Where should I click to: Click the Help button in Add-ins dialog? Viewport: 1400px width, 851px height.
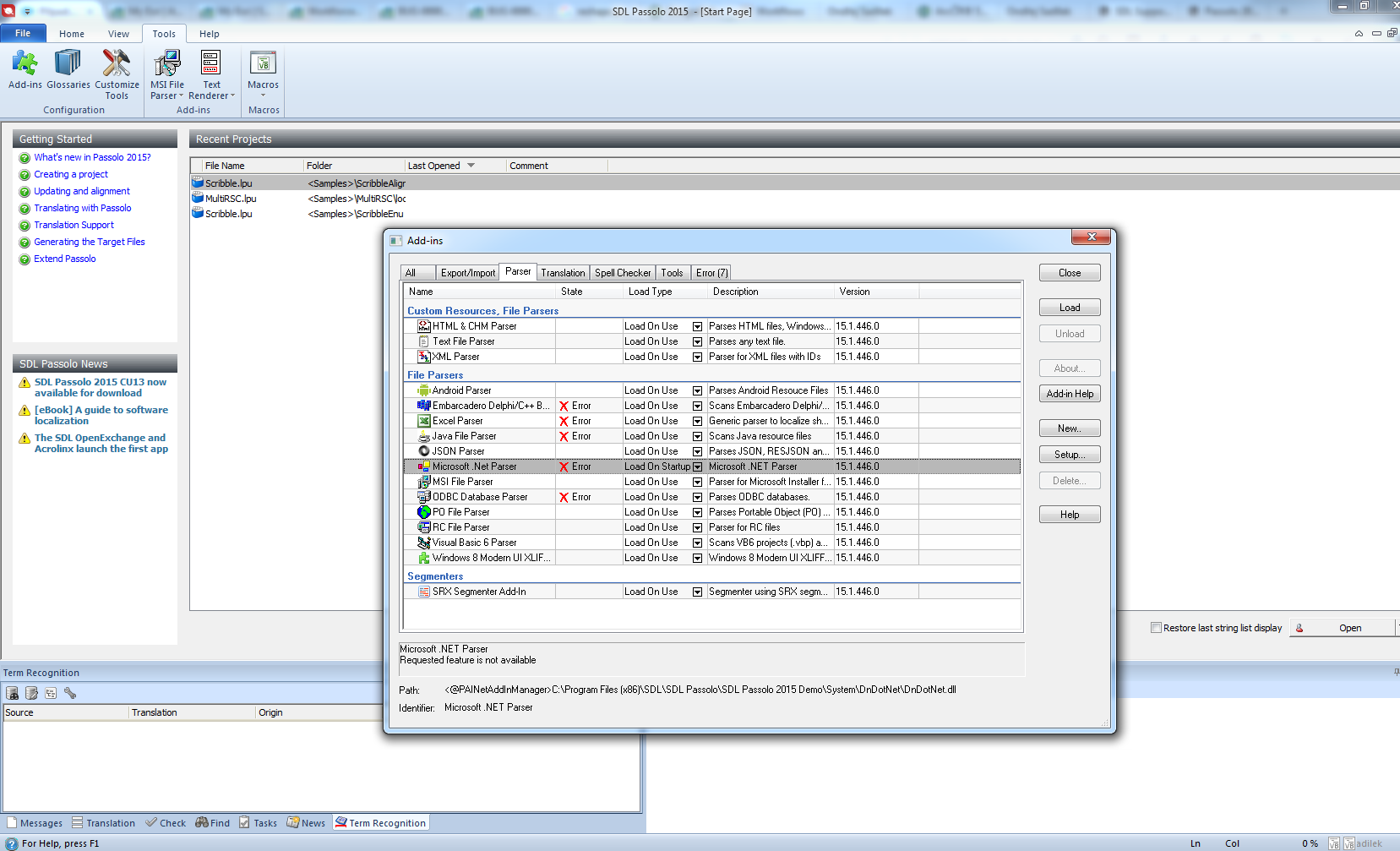point(1070,515)
